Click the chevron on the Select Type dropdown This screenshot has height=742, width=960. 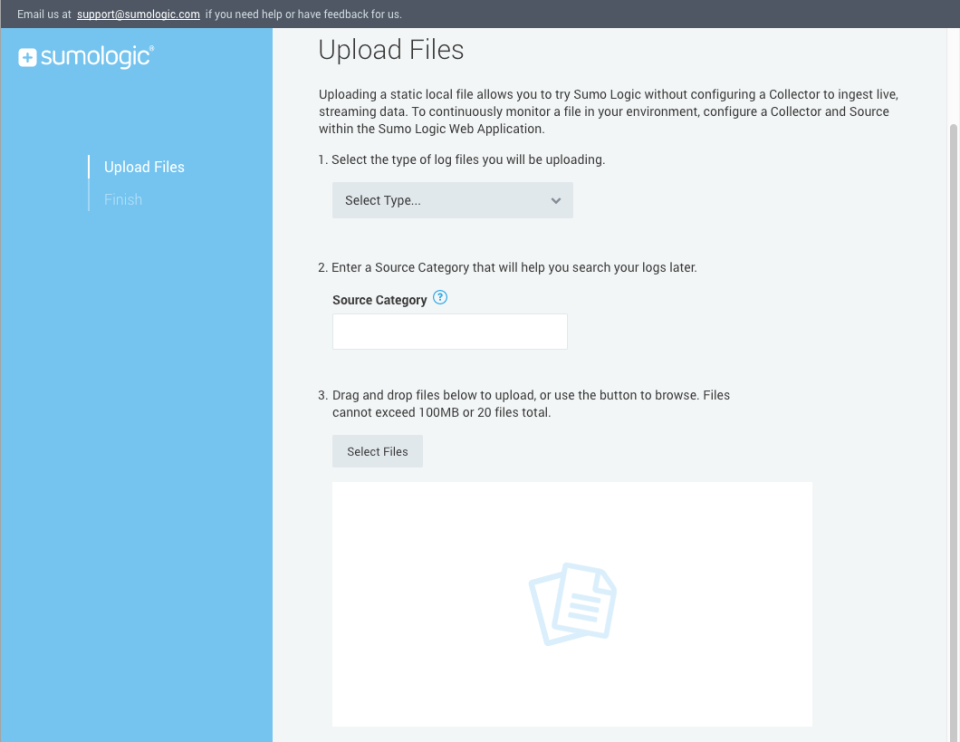(x=556, y=200)
